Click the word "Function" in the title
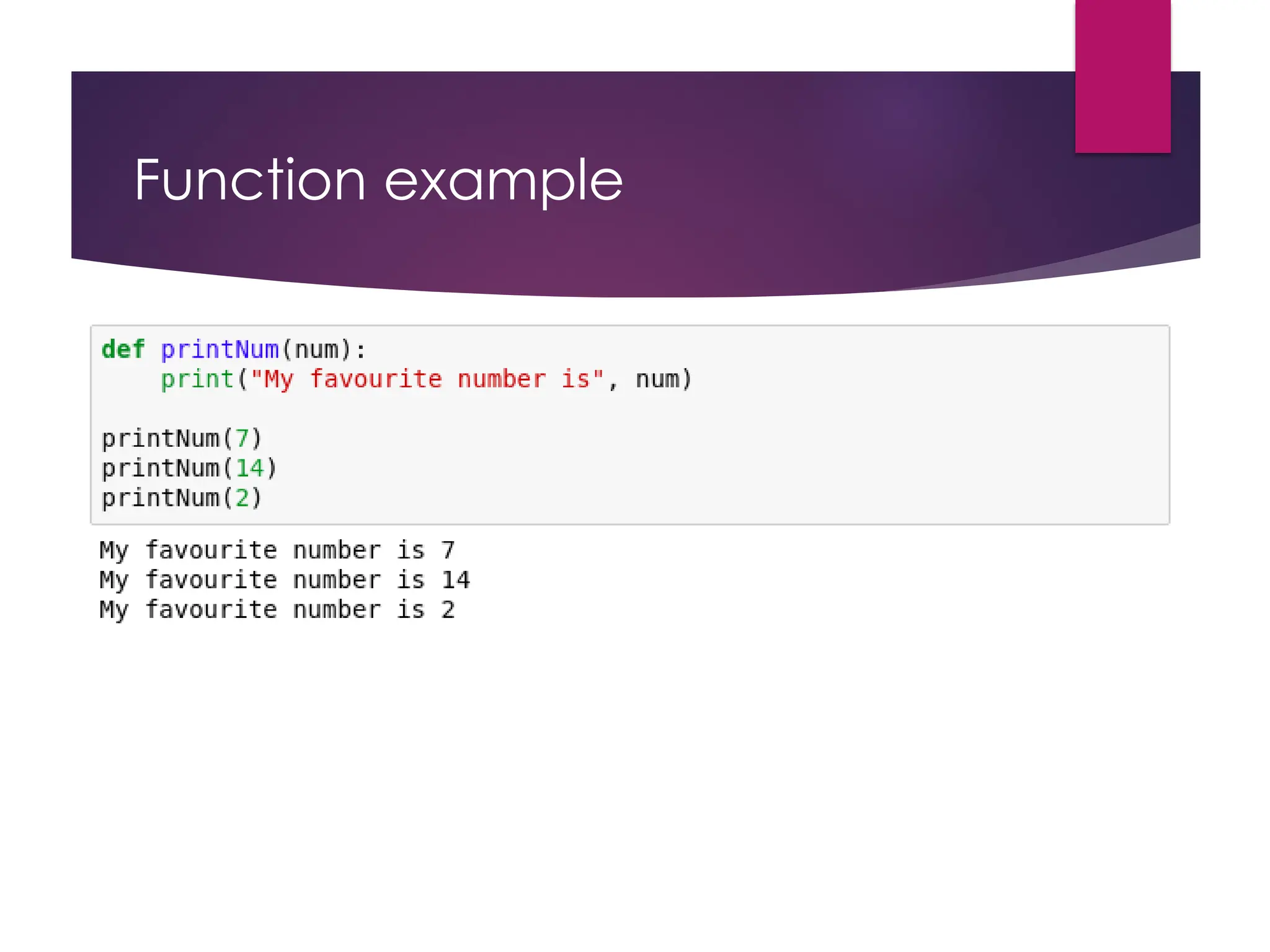1270x952 pixels. 249,180
